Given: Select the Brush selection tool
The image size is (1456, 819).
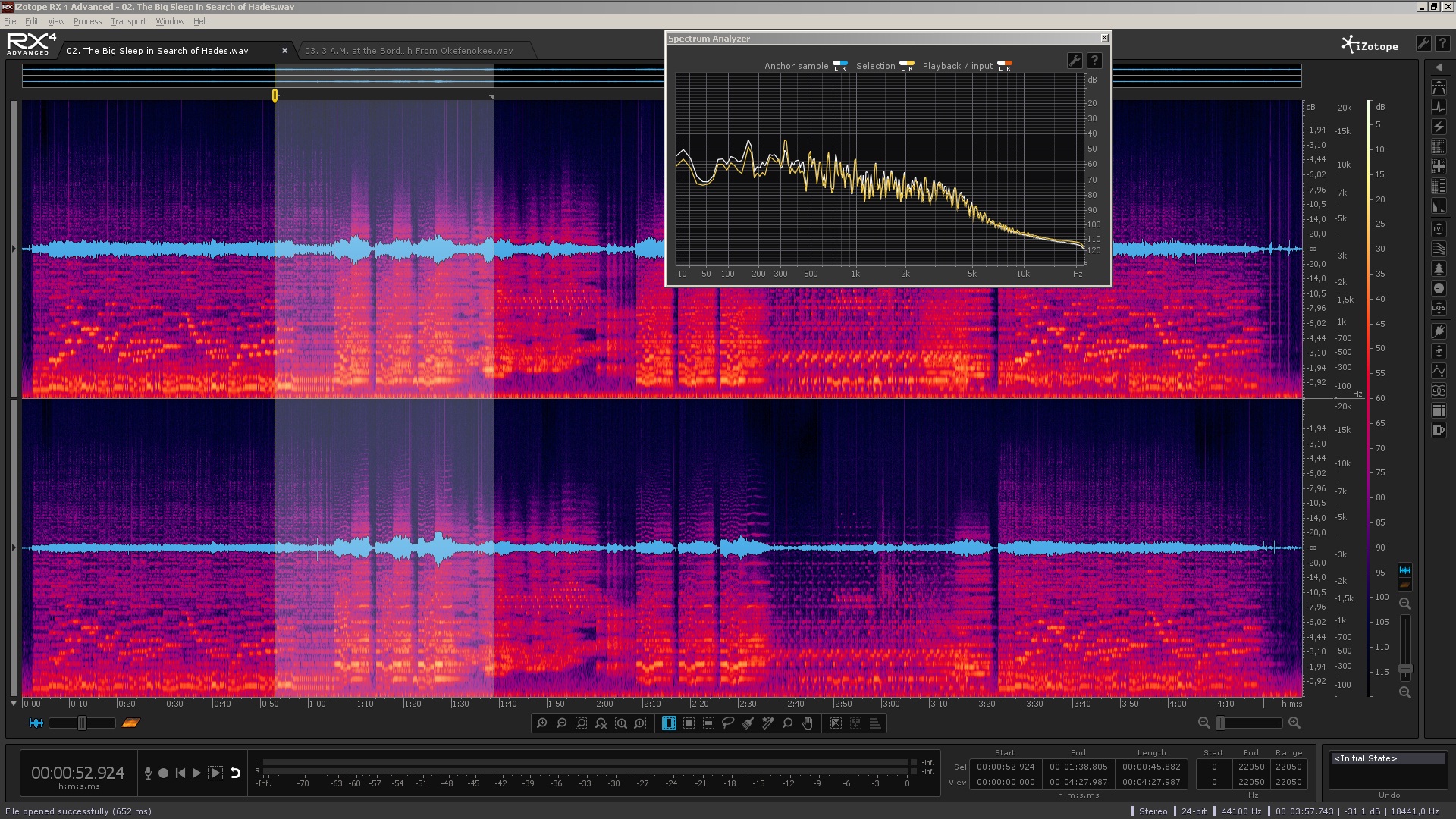Looking at the screenshot, I should [748, 723].
